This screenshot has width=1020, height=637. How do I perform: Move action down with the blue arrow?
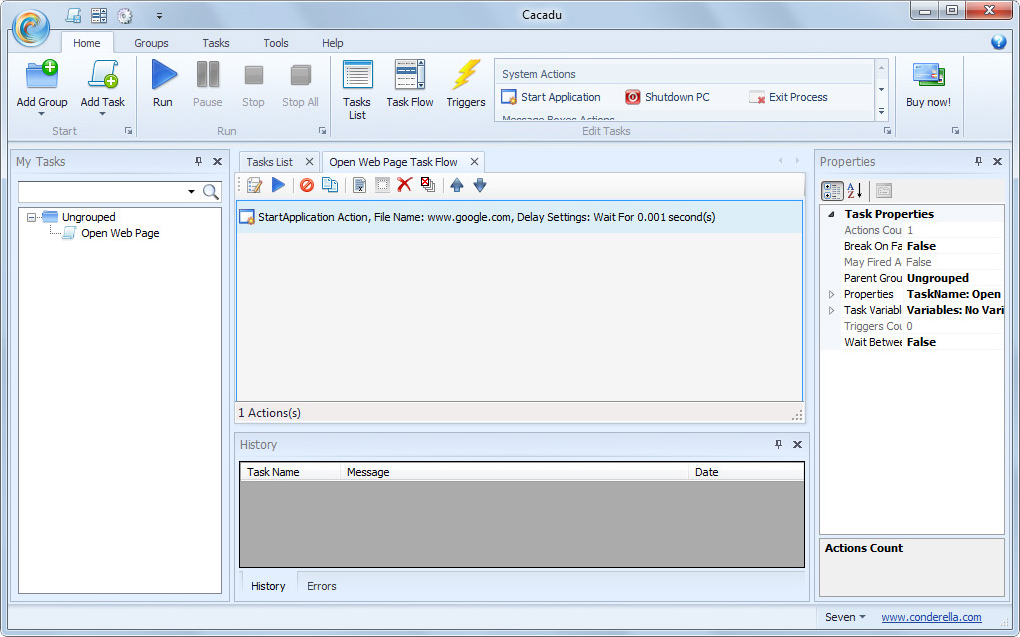point(480,185)
